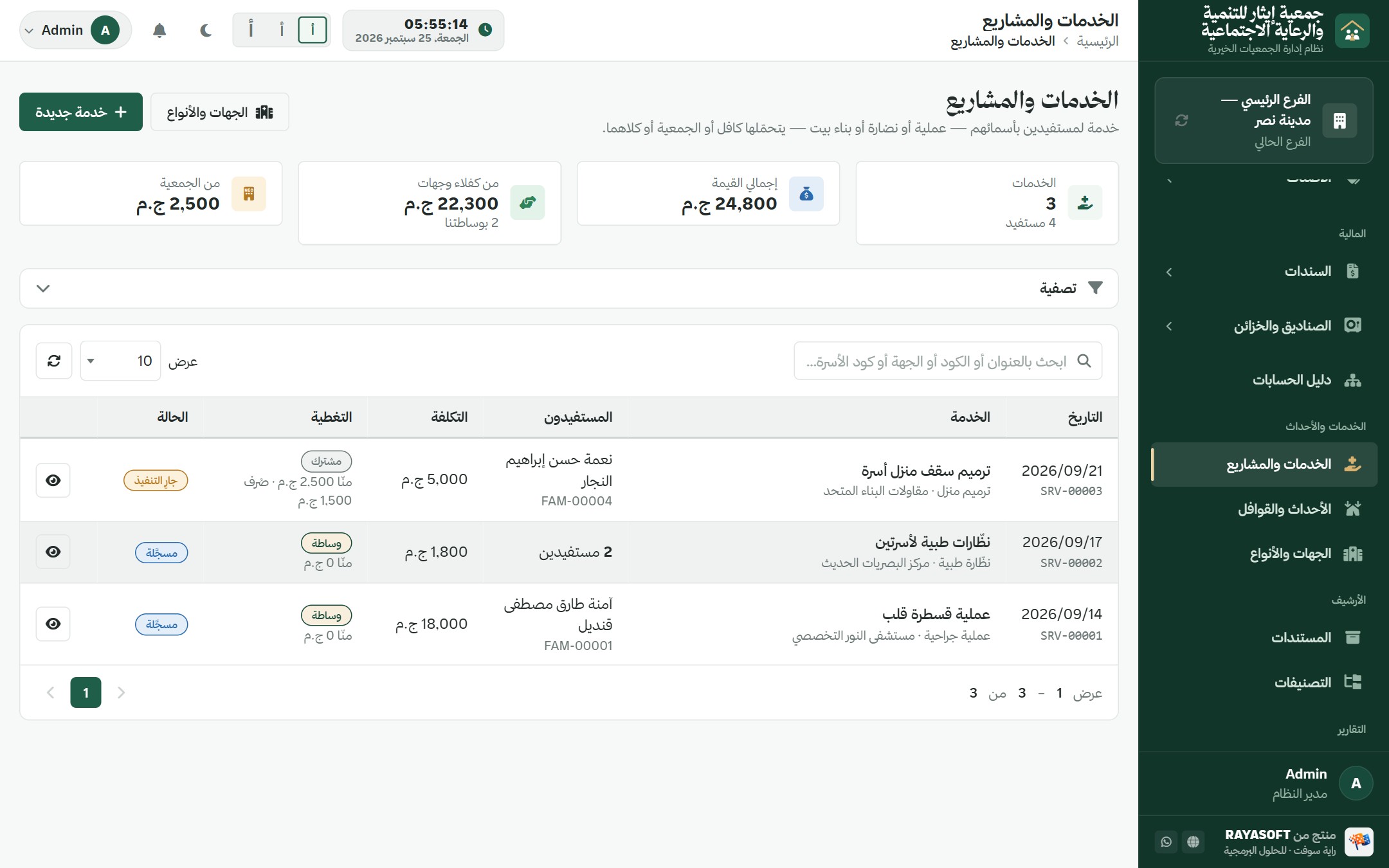Click the الرئيسية breadcrumb link
The height and width of the screenshot is (868, 1389).
click(1098, 41)
